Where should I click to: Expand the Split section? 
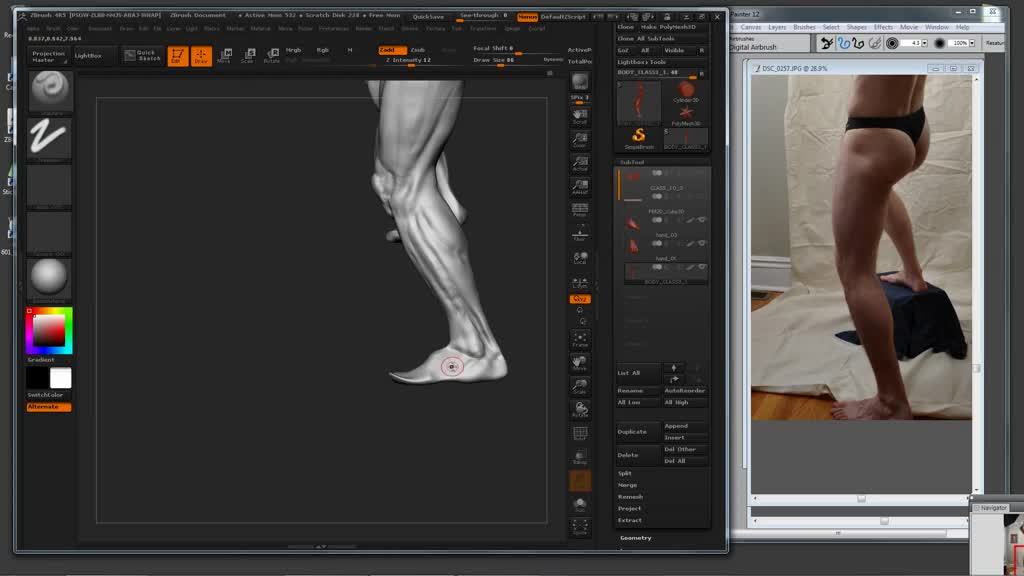tap(625, 473)
